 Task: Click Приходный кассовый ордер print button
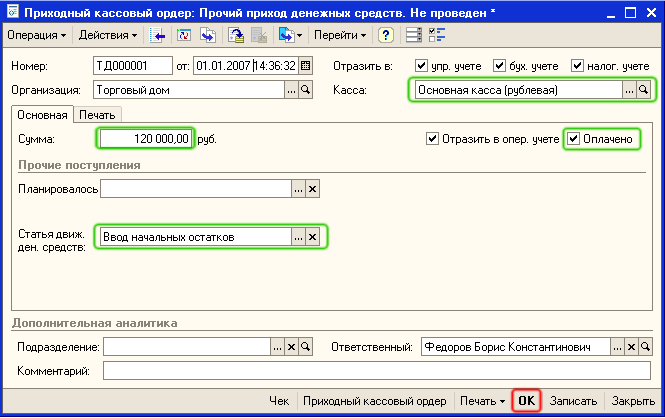point(374,401)
